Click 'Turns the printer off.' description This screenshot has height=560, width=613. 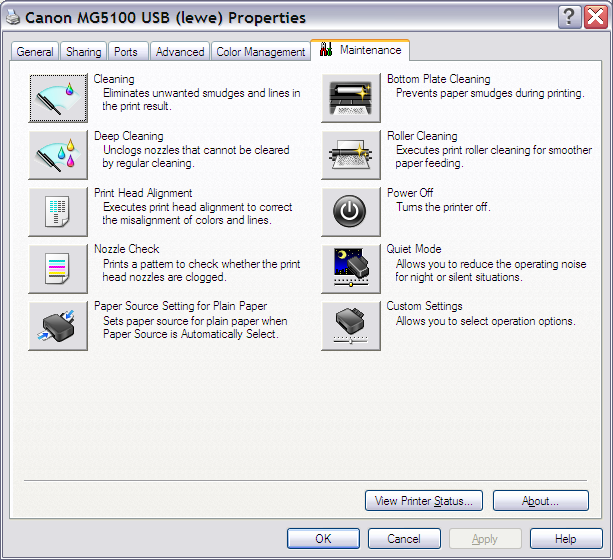443,207
